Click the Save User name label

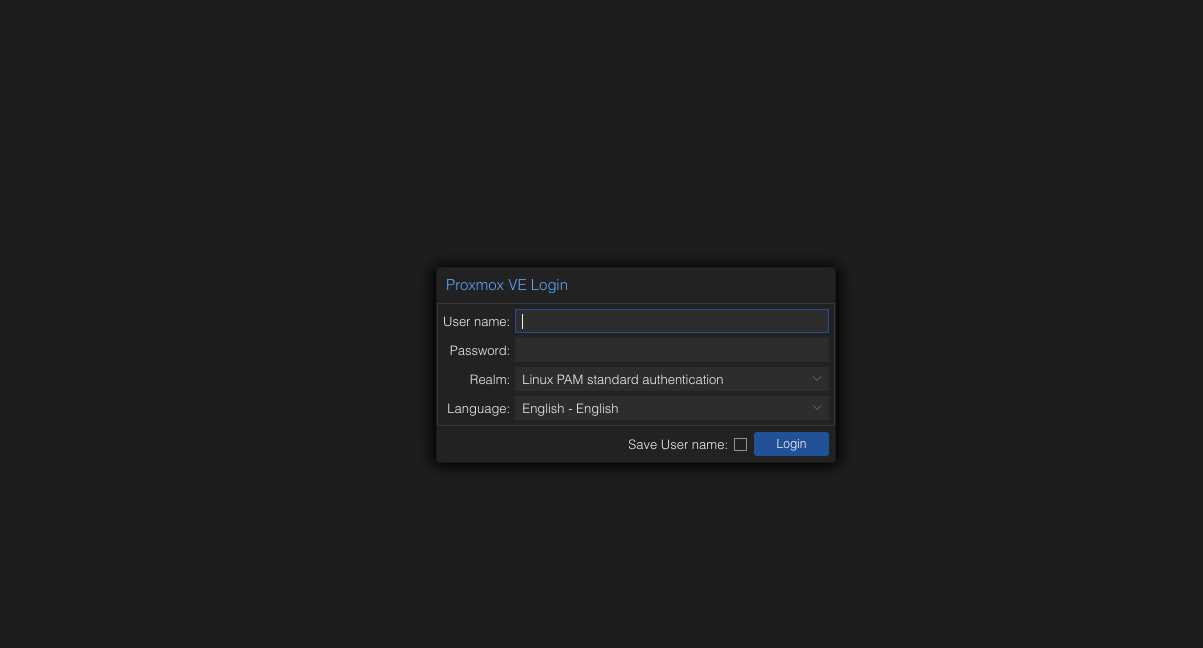coord(678,445)
